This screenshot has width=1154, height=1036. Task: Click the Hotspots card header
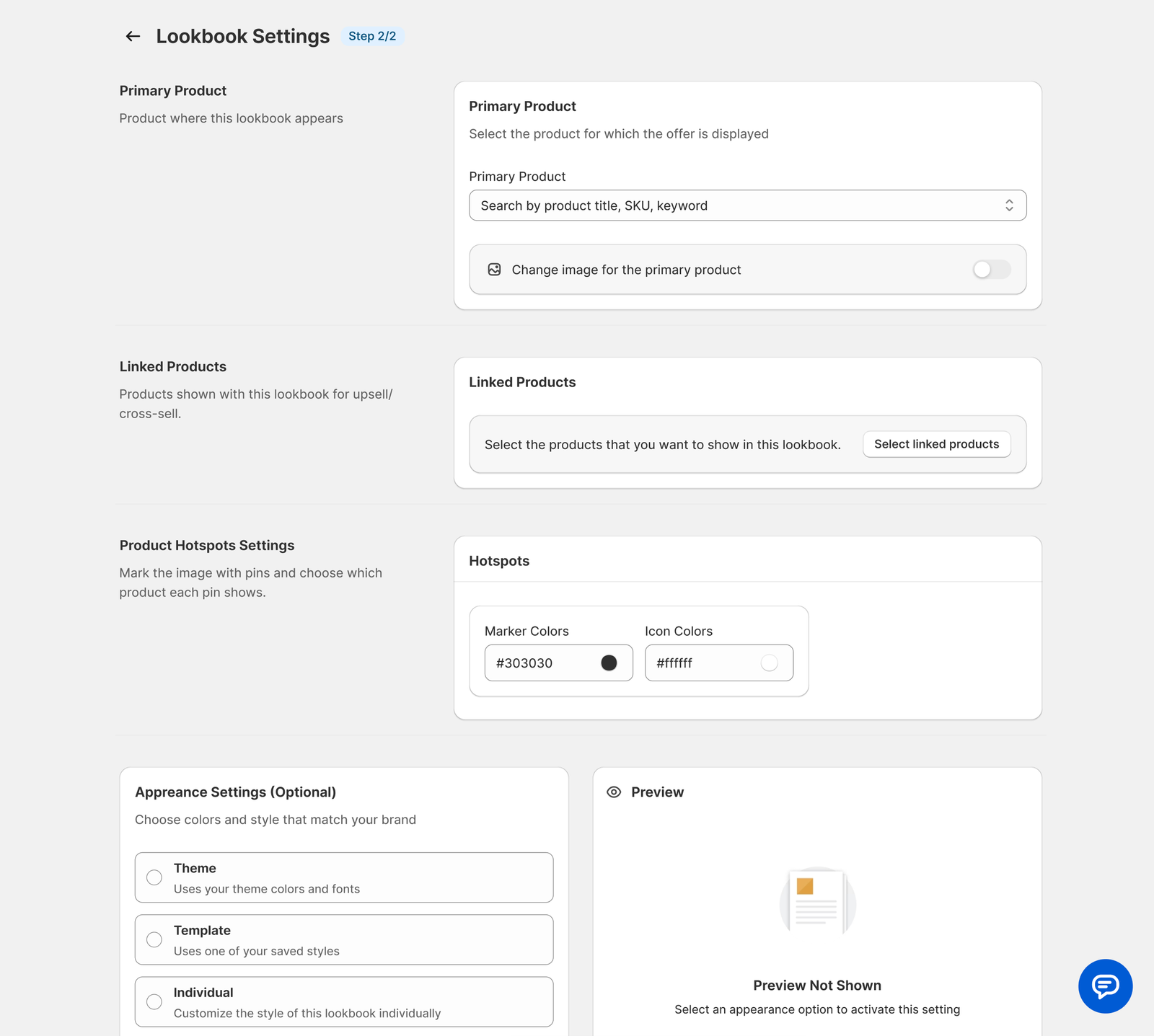point(499,561)
